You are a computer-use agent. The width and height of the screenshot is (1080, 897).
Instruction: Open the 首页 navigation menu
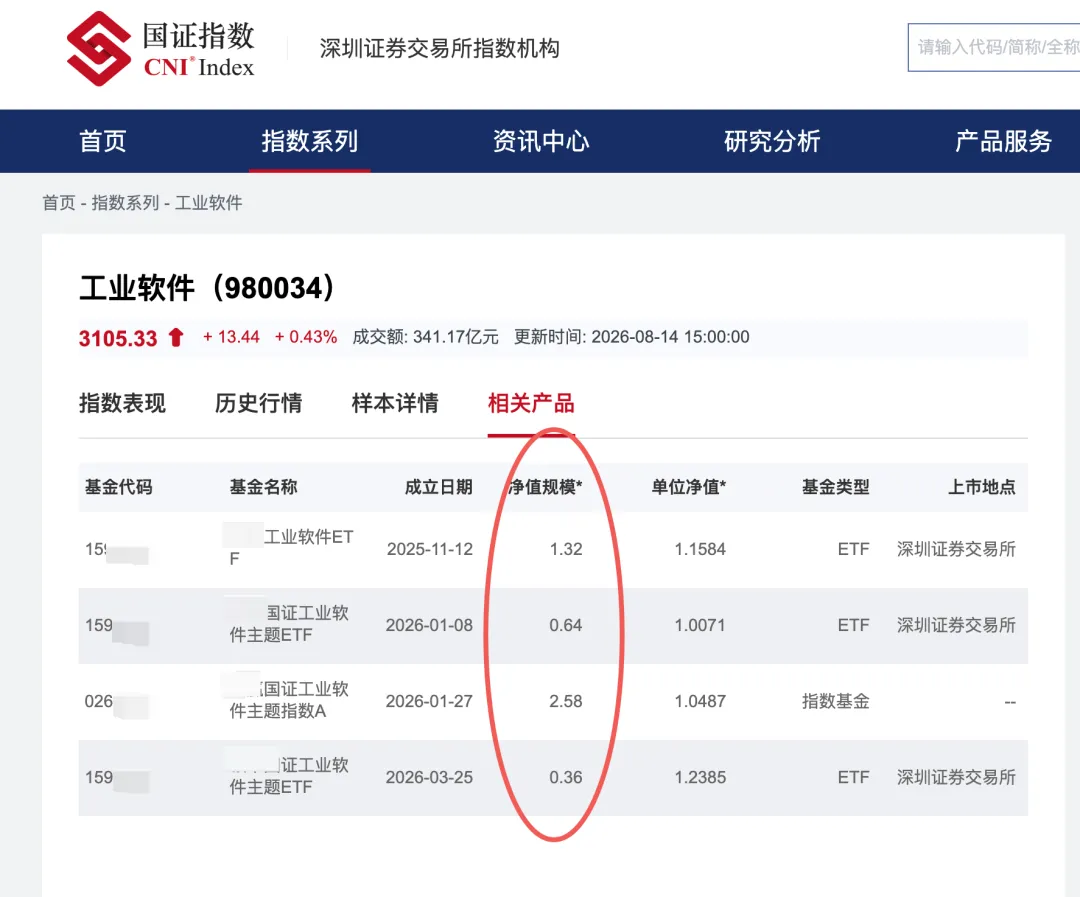coord(103,141)
